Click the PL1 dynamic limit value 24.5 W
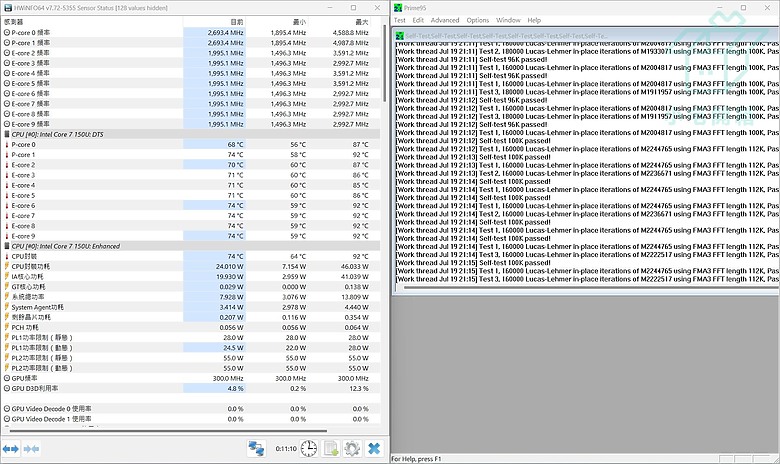This screenshot has height=464, width=780. coord(233,348)
